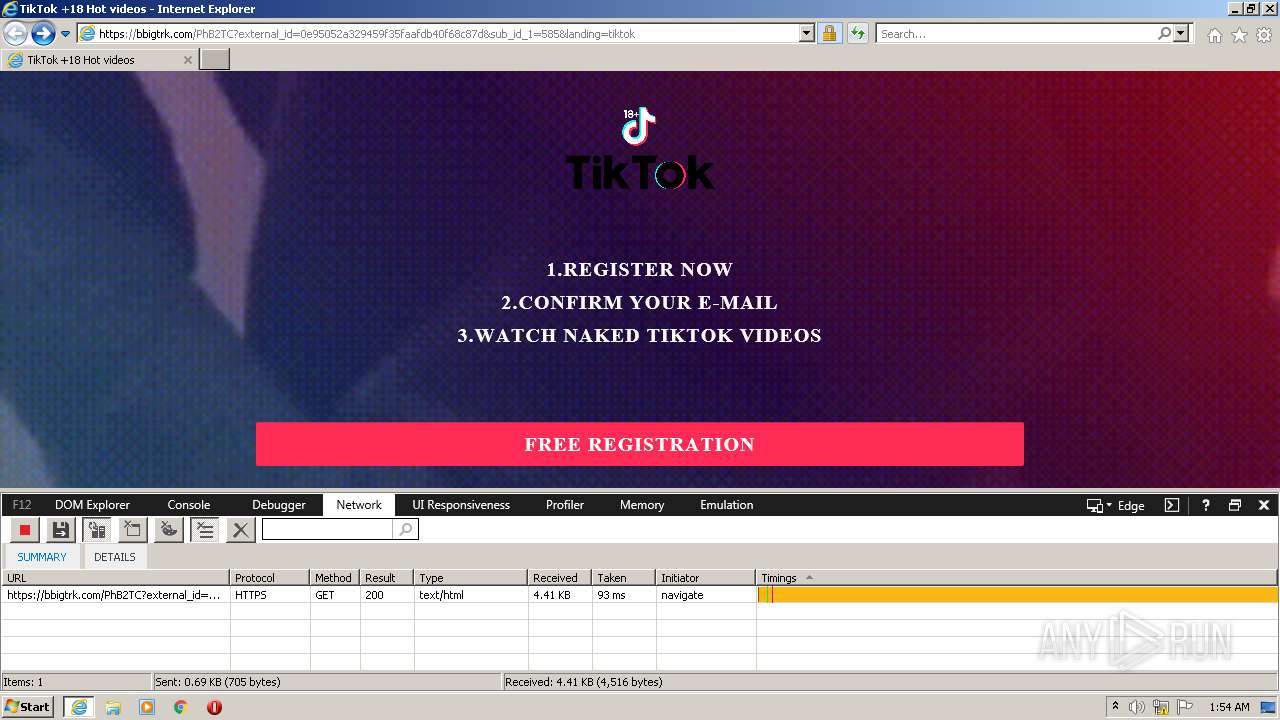Open a new browser tab

tap(215, 60)
